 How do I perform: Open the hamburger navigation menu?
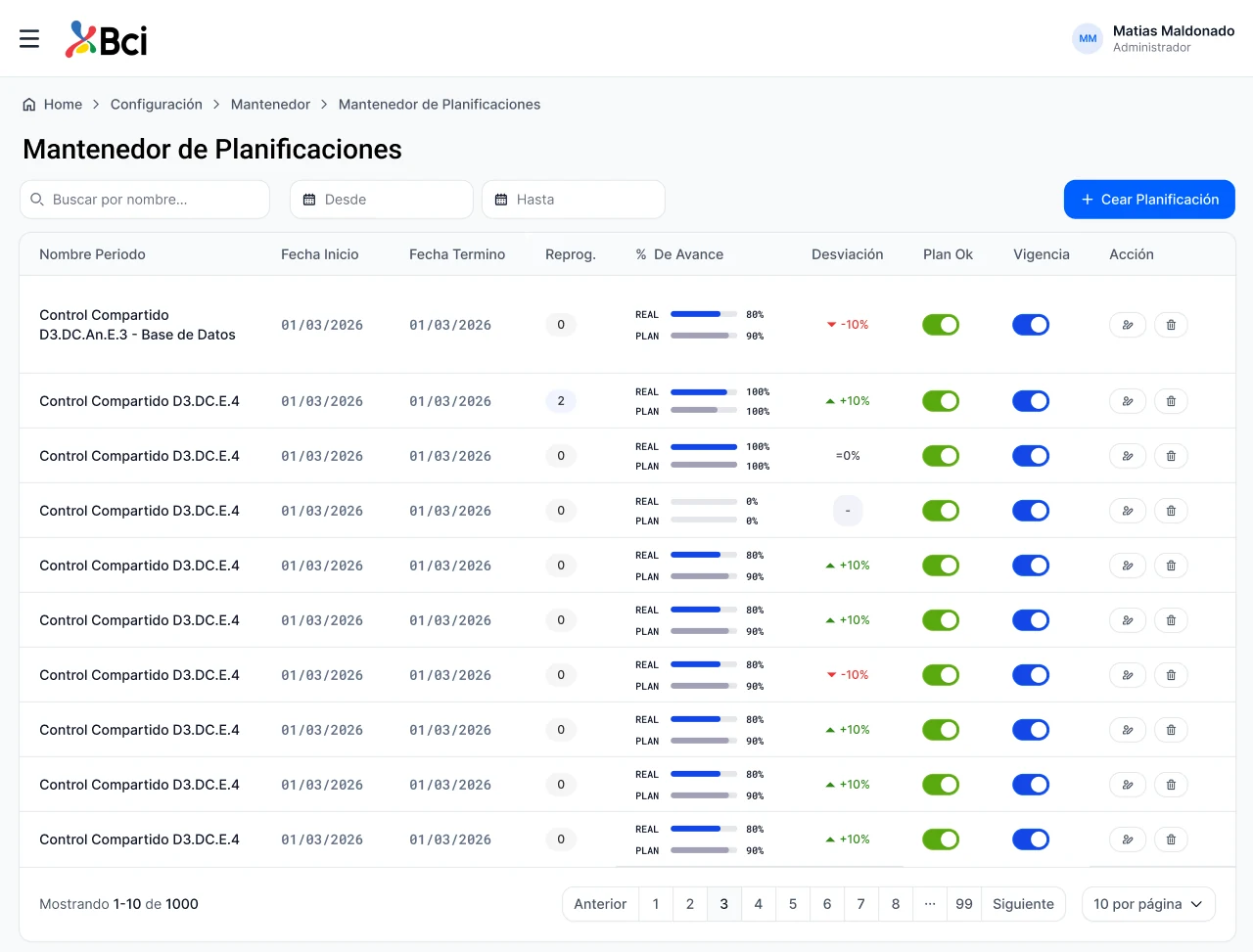coord(29,38)
